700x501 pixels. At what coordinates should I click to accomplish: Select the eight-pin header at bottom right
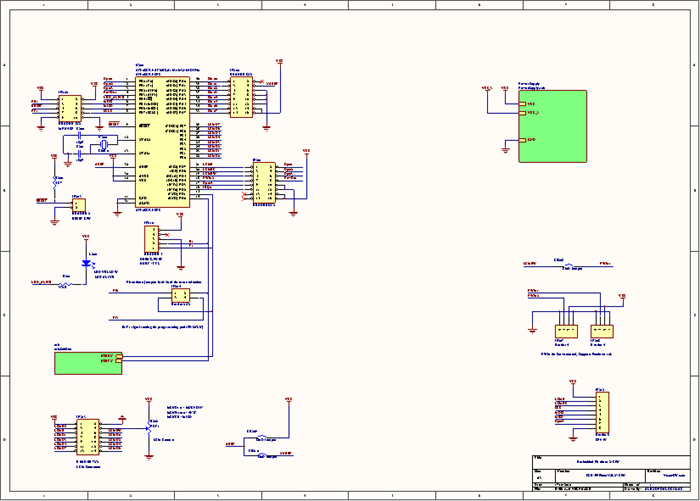(602, 412)
